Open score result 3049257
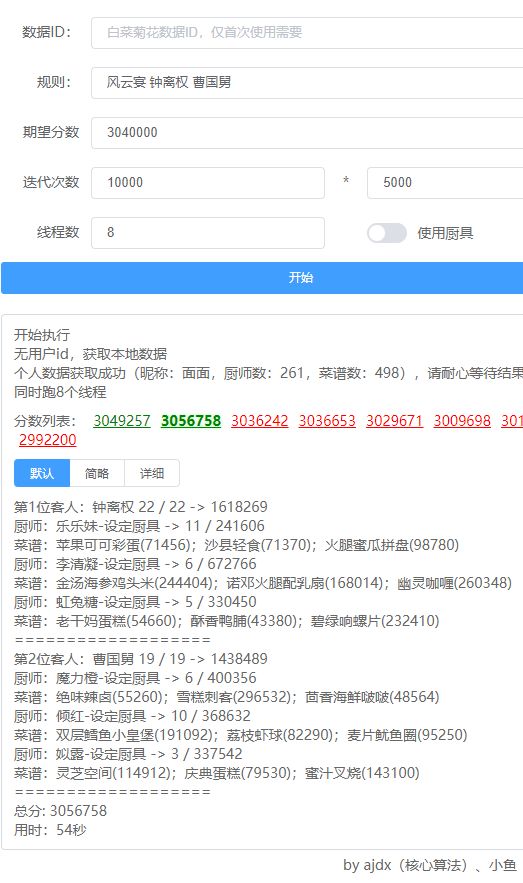 point(122,421)
